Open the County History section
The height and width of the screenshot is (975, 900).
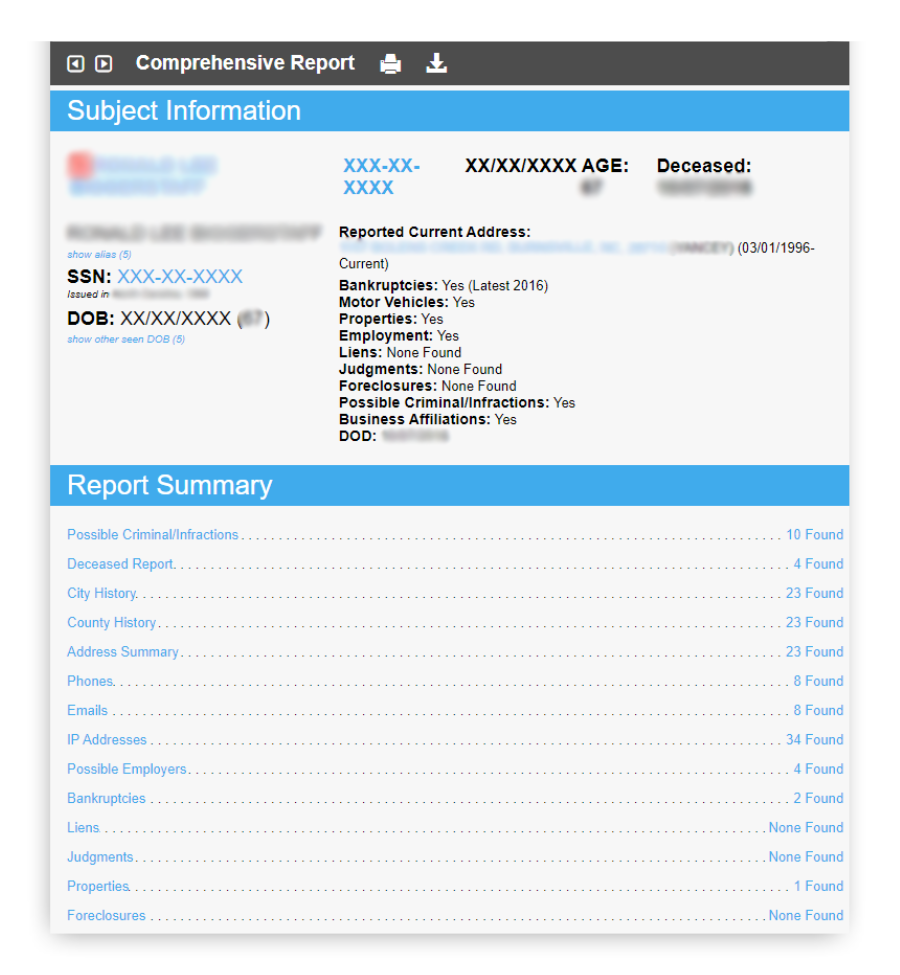(110, 622)
